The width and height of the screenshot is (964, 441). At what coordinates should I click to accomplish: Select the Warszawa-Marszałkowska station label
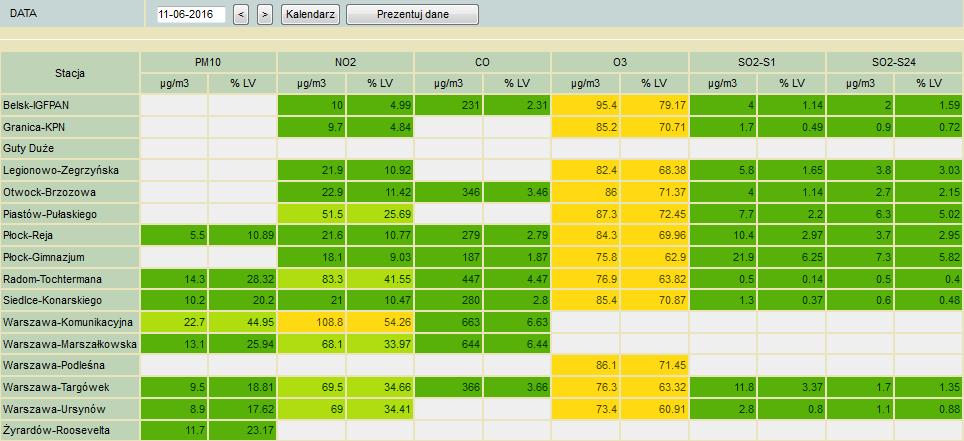click(x=70, y=344)
